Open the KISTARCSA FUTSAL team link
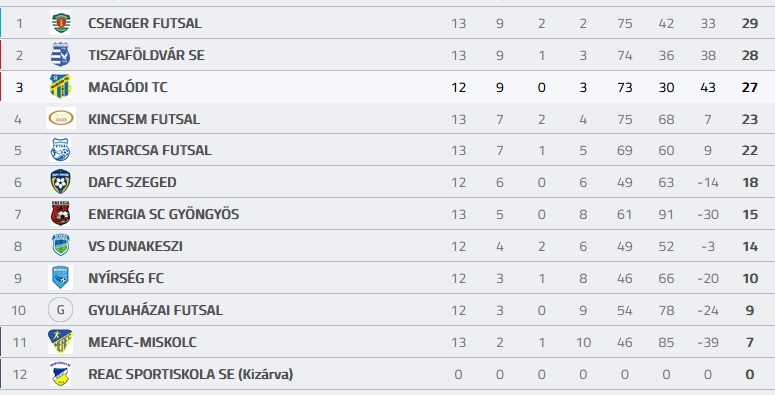Image resolution: width=775 pixels, height=395 pixels. click(150, 150)
